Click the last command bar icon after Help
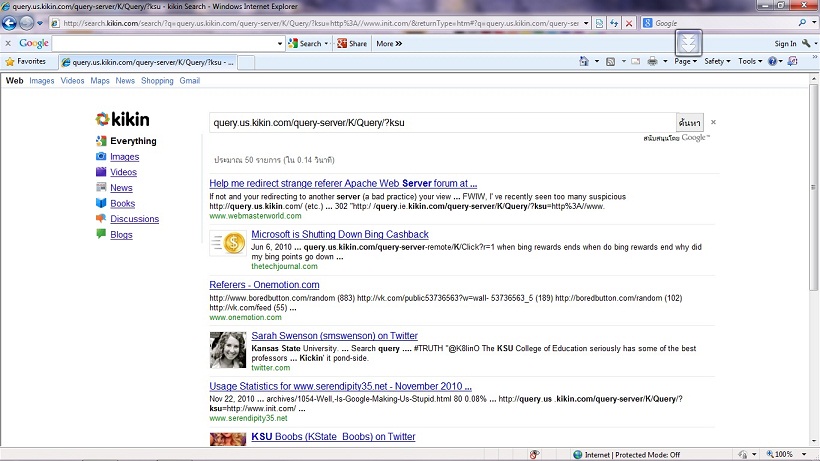The image size is (820, 461). click(793, 61)
